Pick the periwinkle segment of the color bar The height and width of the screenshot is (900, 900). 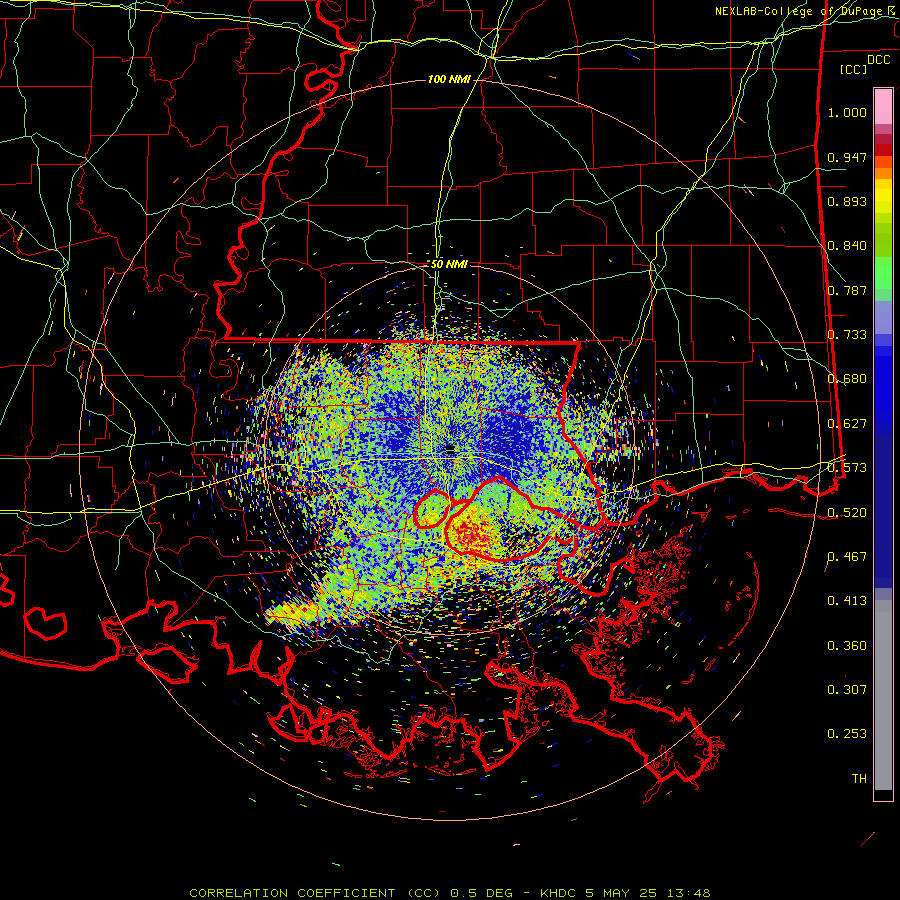coord(883,319)
